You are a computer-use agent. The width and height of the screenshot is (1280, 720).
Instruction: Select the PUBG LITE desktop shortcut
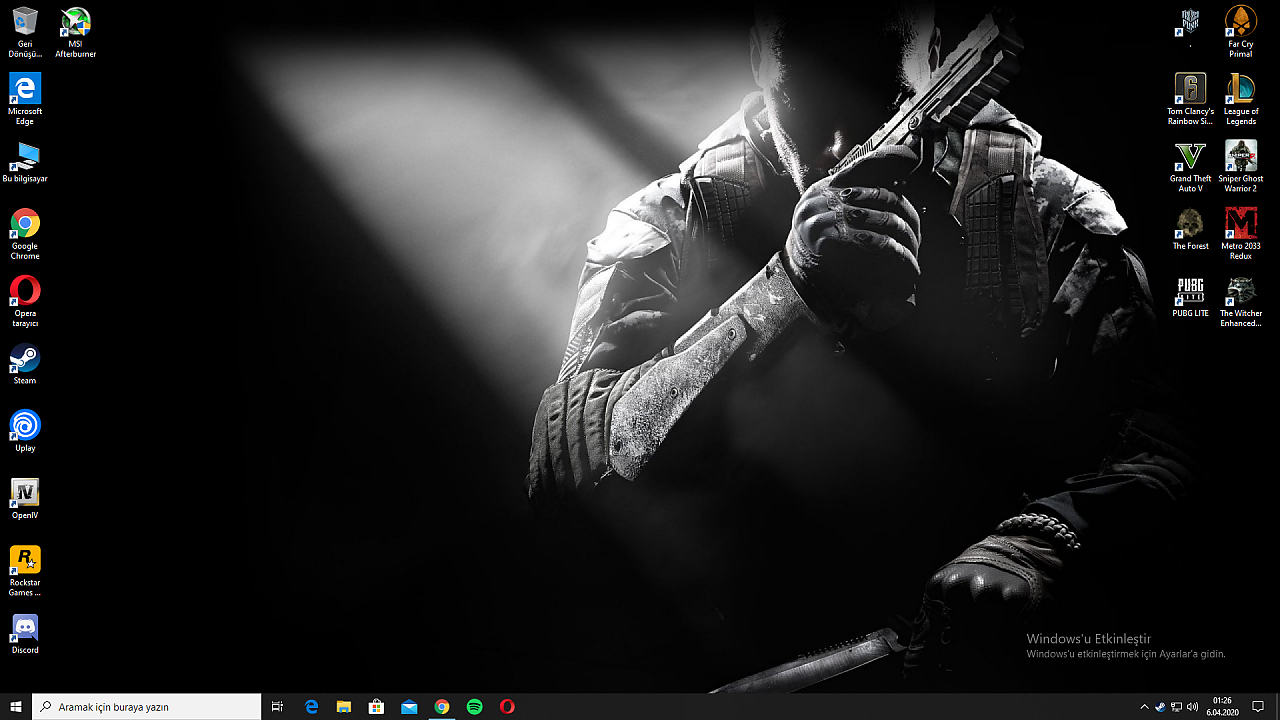1190,296
